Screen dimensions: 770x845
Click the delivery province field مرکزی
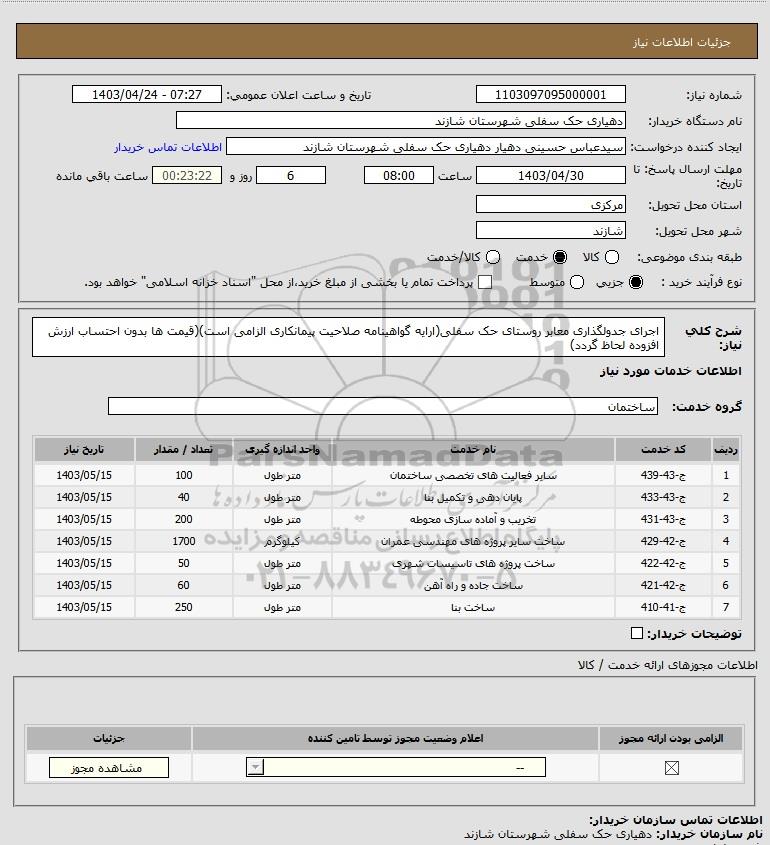coord(551,205)
